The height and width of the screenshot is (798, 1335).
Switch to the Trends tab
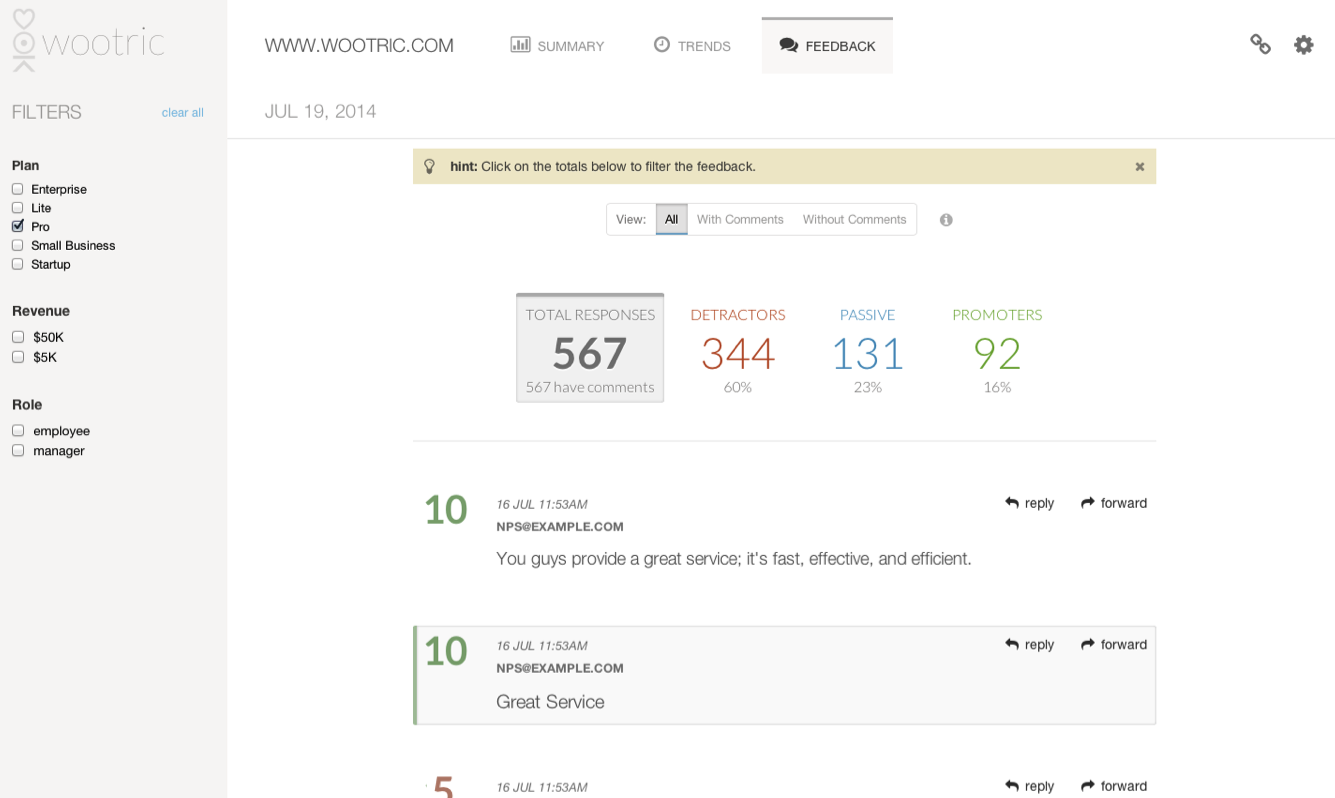click(x=692, y=46)
